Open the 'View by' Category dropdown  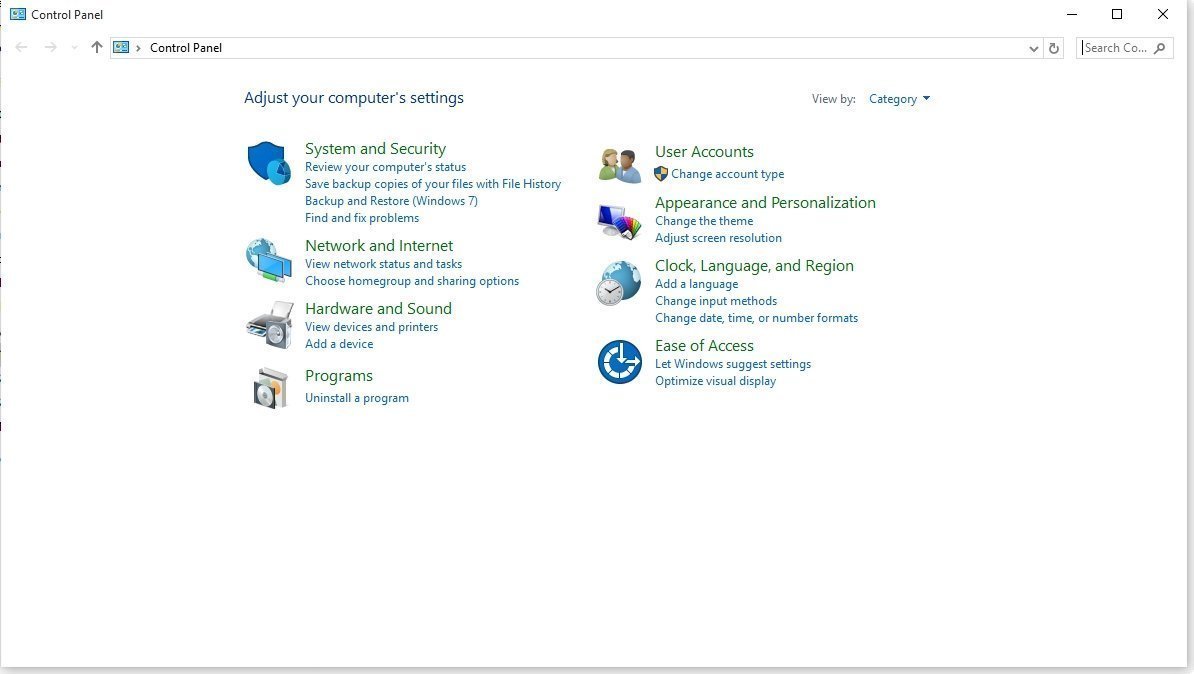(x=897, y=98)
